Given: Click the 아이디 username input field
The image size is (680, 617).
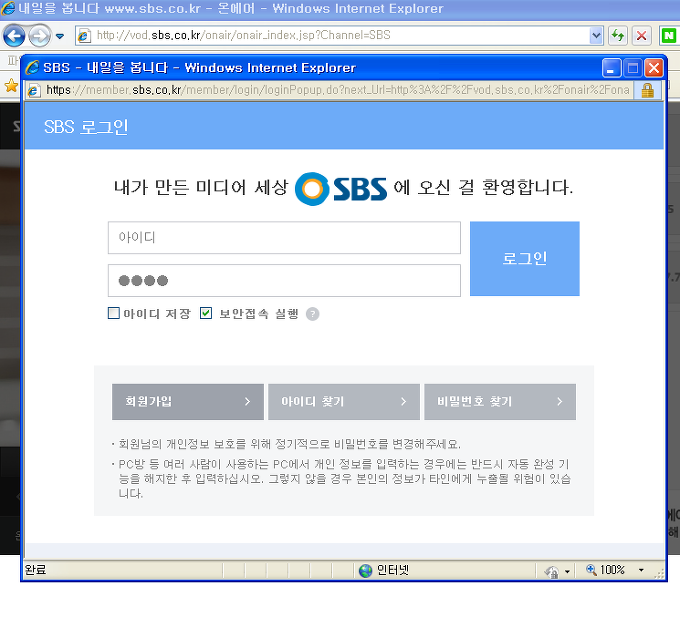Looking at the screenshot, I should coord(284,238).
